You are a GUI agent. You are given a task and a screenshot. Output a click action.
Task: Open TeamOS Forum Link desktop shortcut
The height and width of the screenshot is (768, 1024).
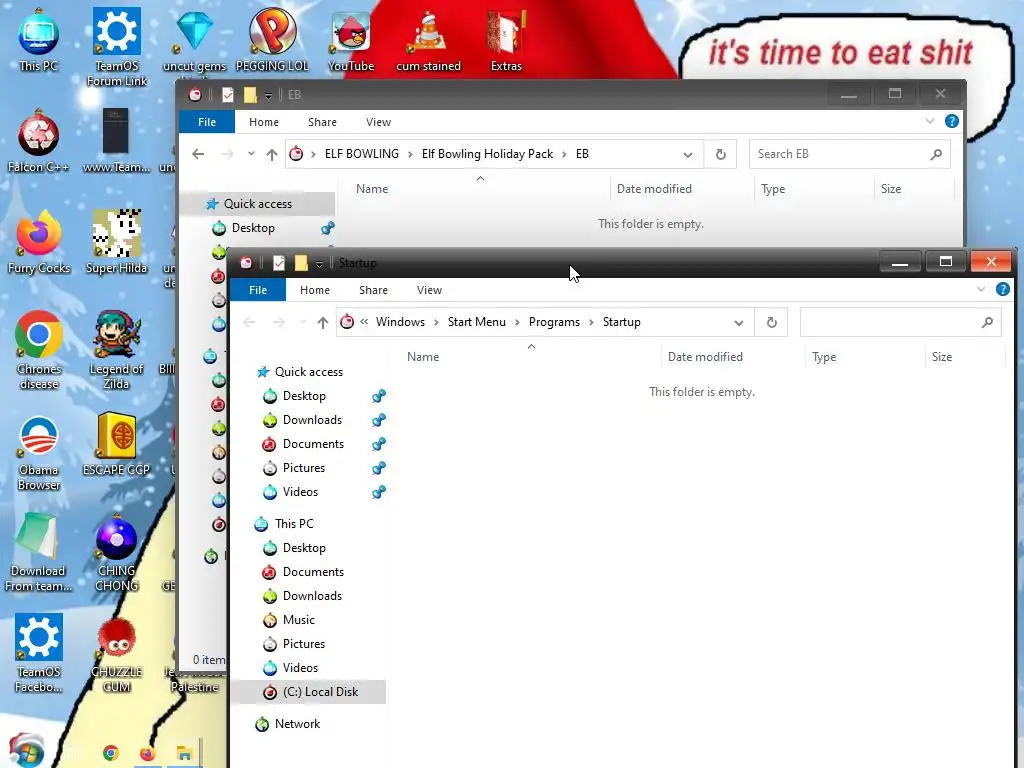(x=117, y=47)
